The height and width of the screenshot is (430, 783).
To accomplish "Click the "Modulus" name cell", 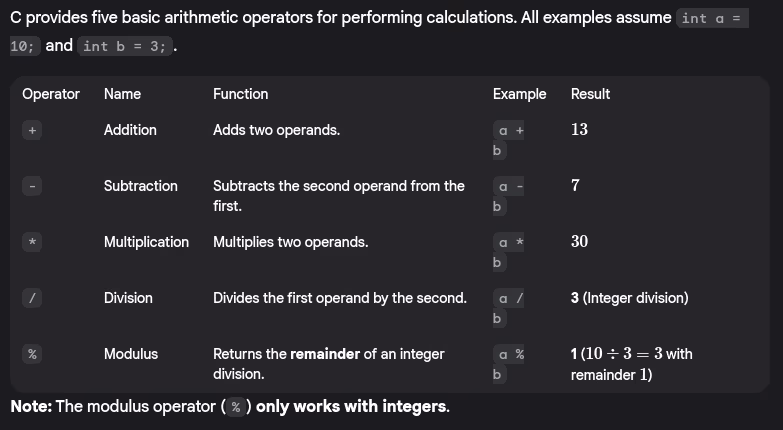I will pyautogui.click(x=131, y=354).
